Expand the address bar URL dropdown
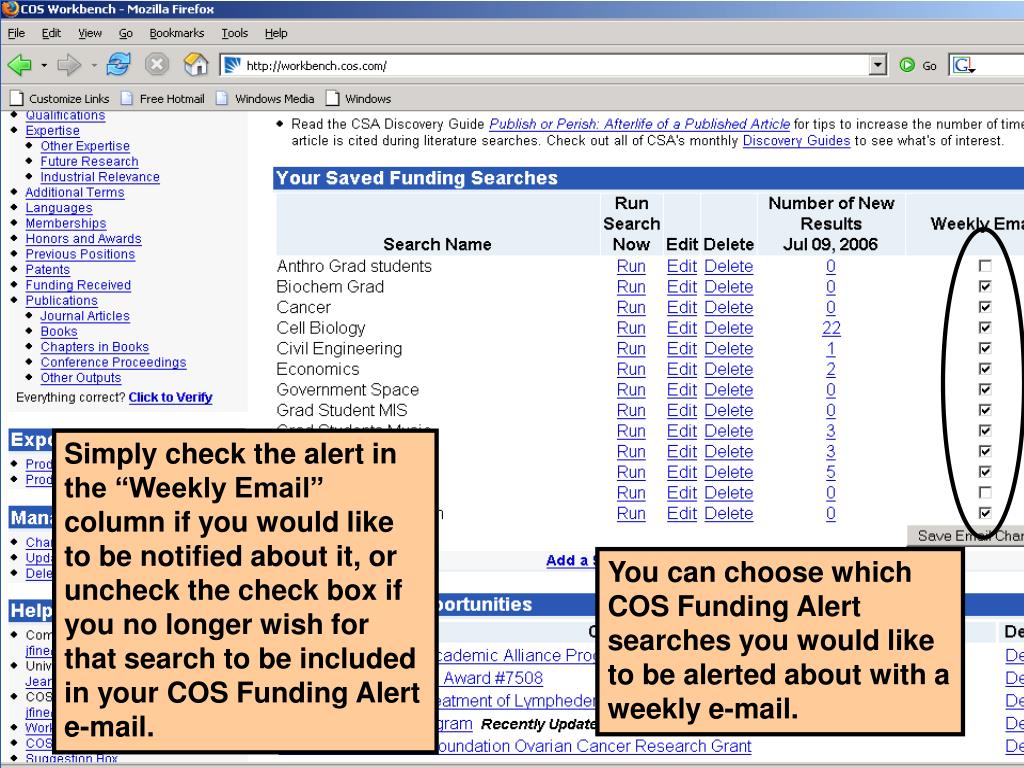Viewport: 1024px width, 768px height. pos(878,65)
